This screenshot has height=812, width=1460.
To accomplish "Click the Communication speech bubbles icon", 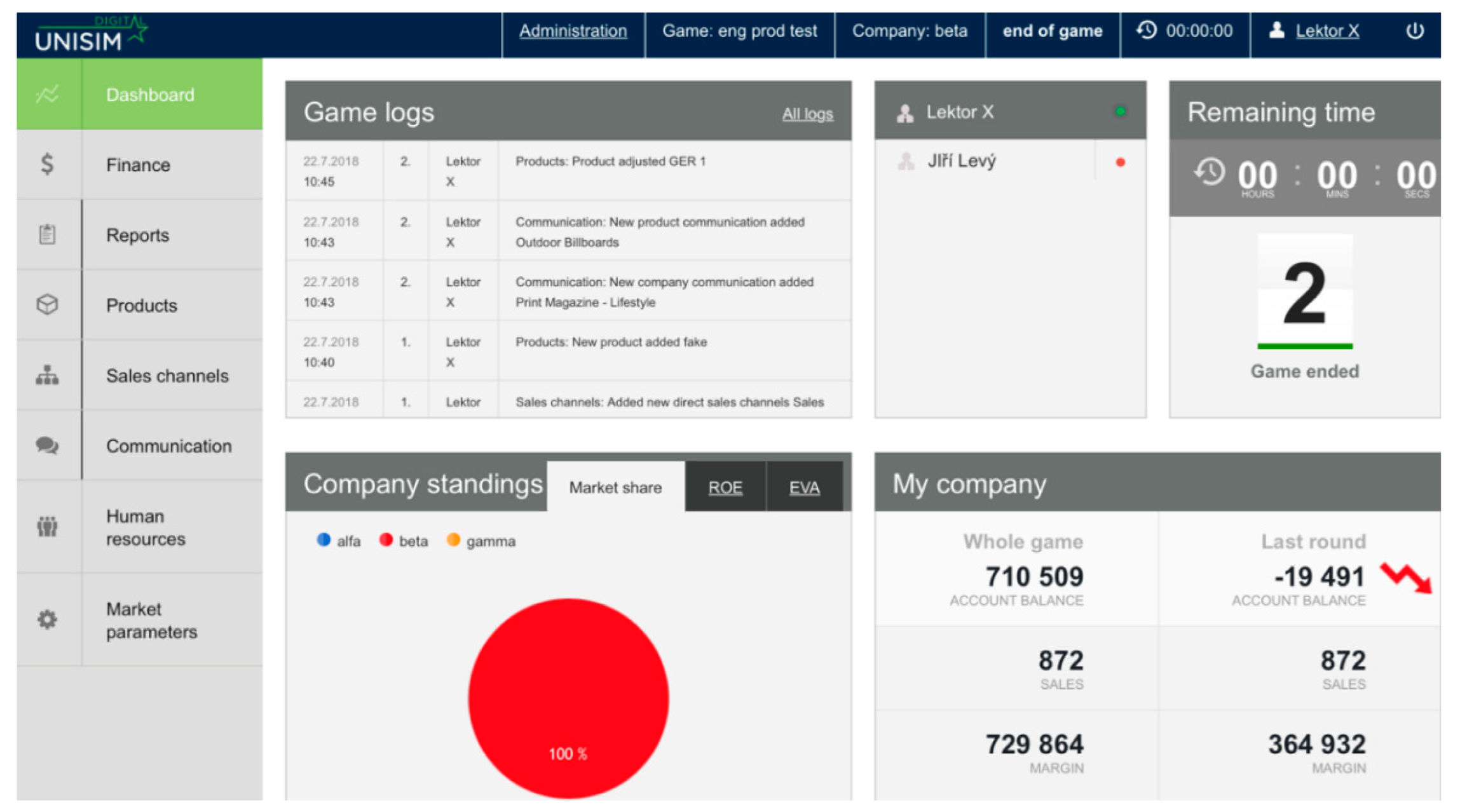I will 47,445.
